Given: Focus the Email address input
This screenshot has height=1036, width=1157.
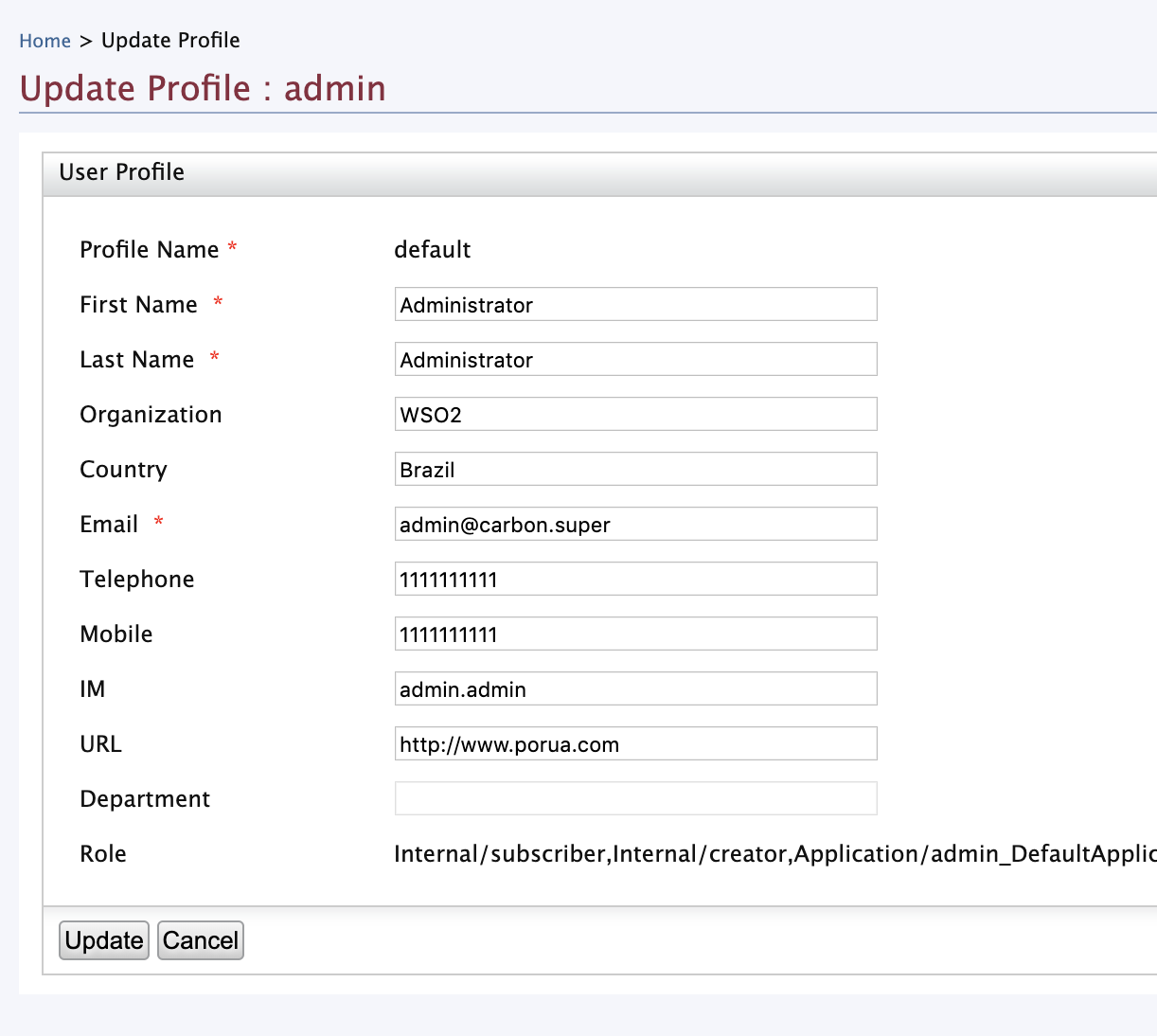Looking at the screenshot, I should 635,525.
